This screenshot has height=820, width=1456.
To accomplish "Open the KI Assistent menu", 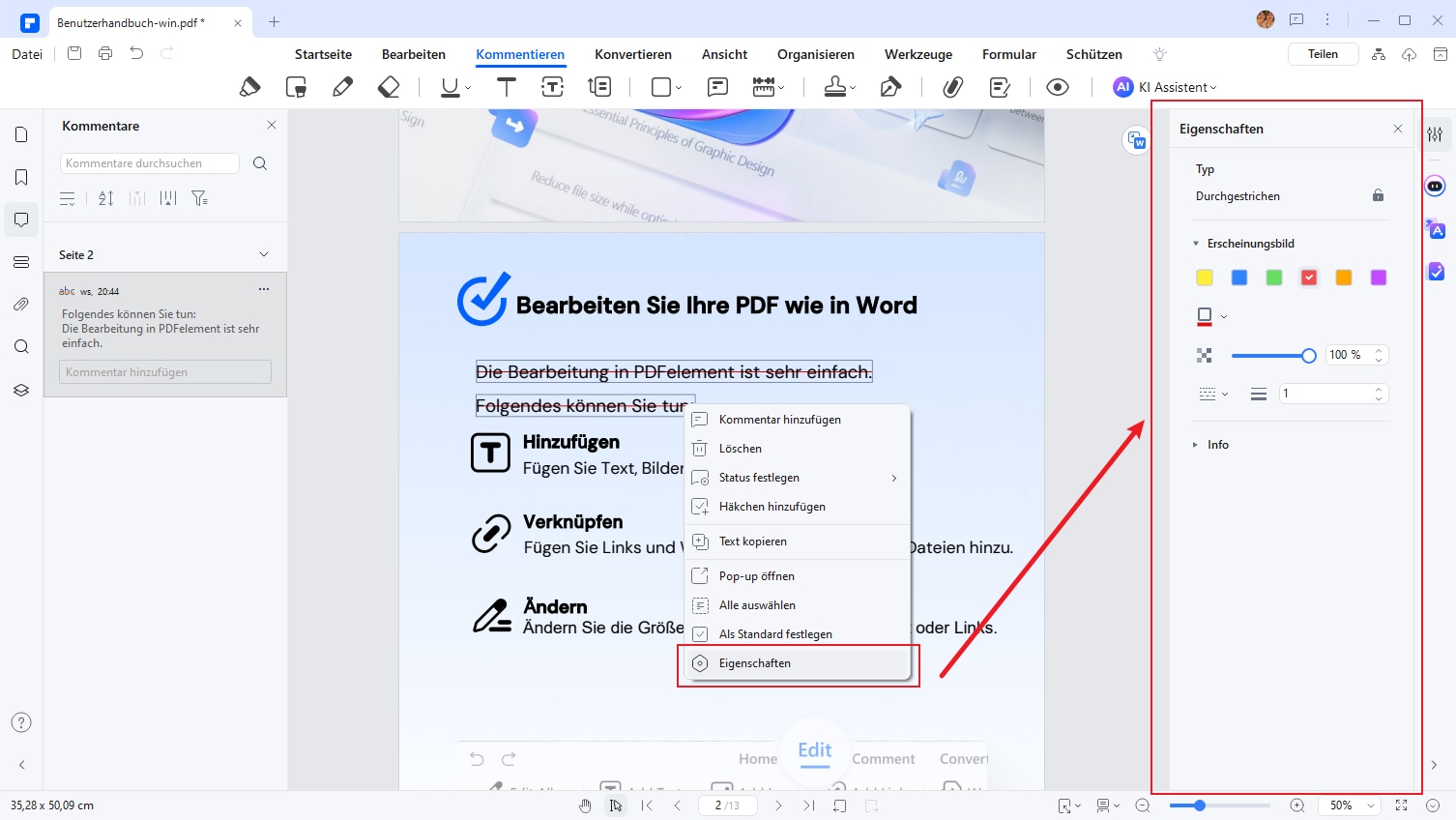I will (1166, 87).
